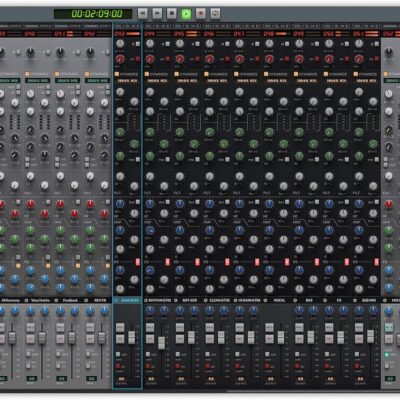Viewport: 400px width, 400px height.
Task: Click the top gray gain knob on channel 049
Action: click(299, 43)
